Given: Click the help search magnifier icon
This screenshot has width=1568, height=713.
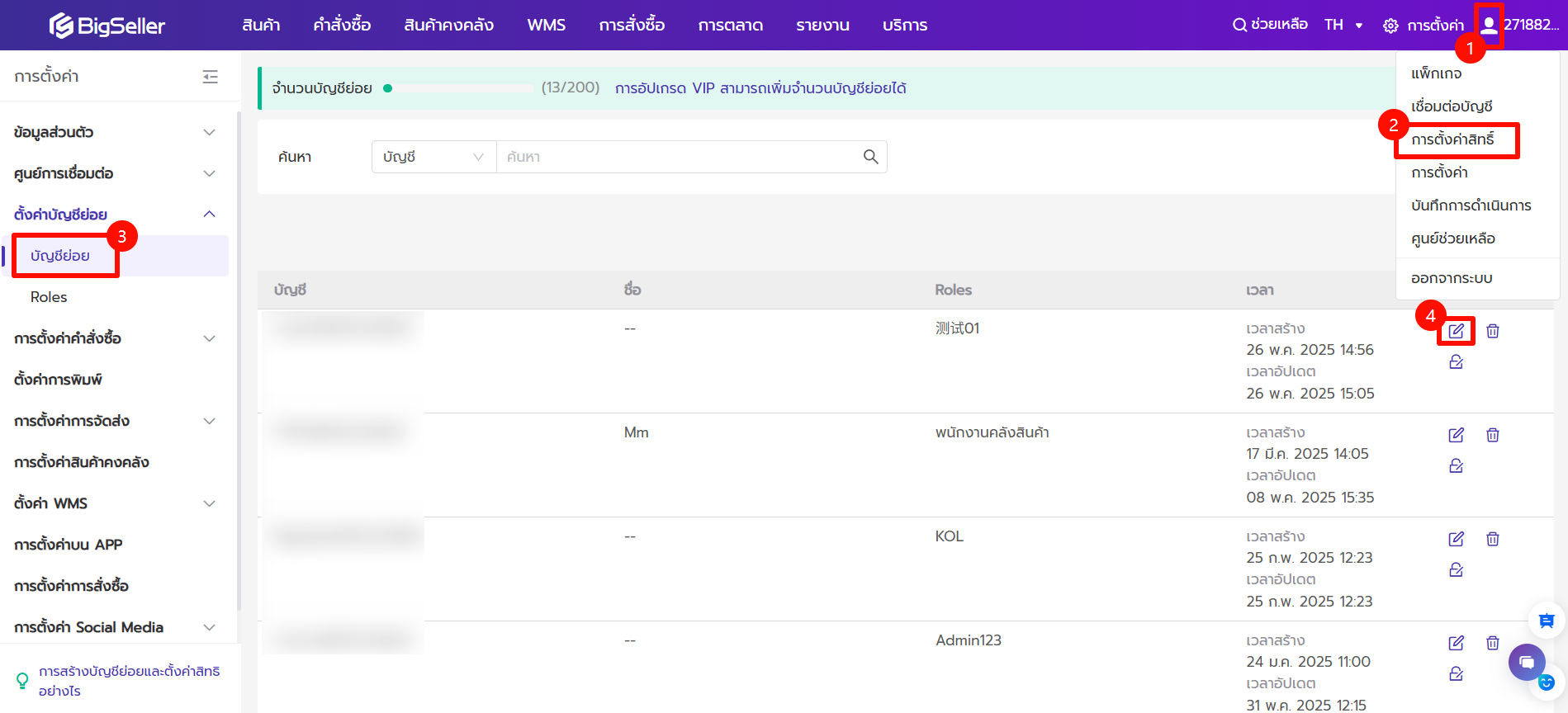Looking at the screenshot, I should [1239, 25].
